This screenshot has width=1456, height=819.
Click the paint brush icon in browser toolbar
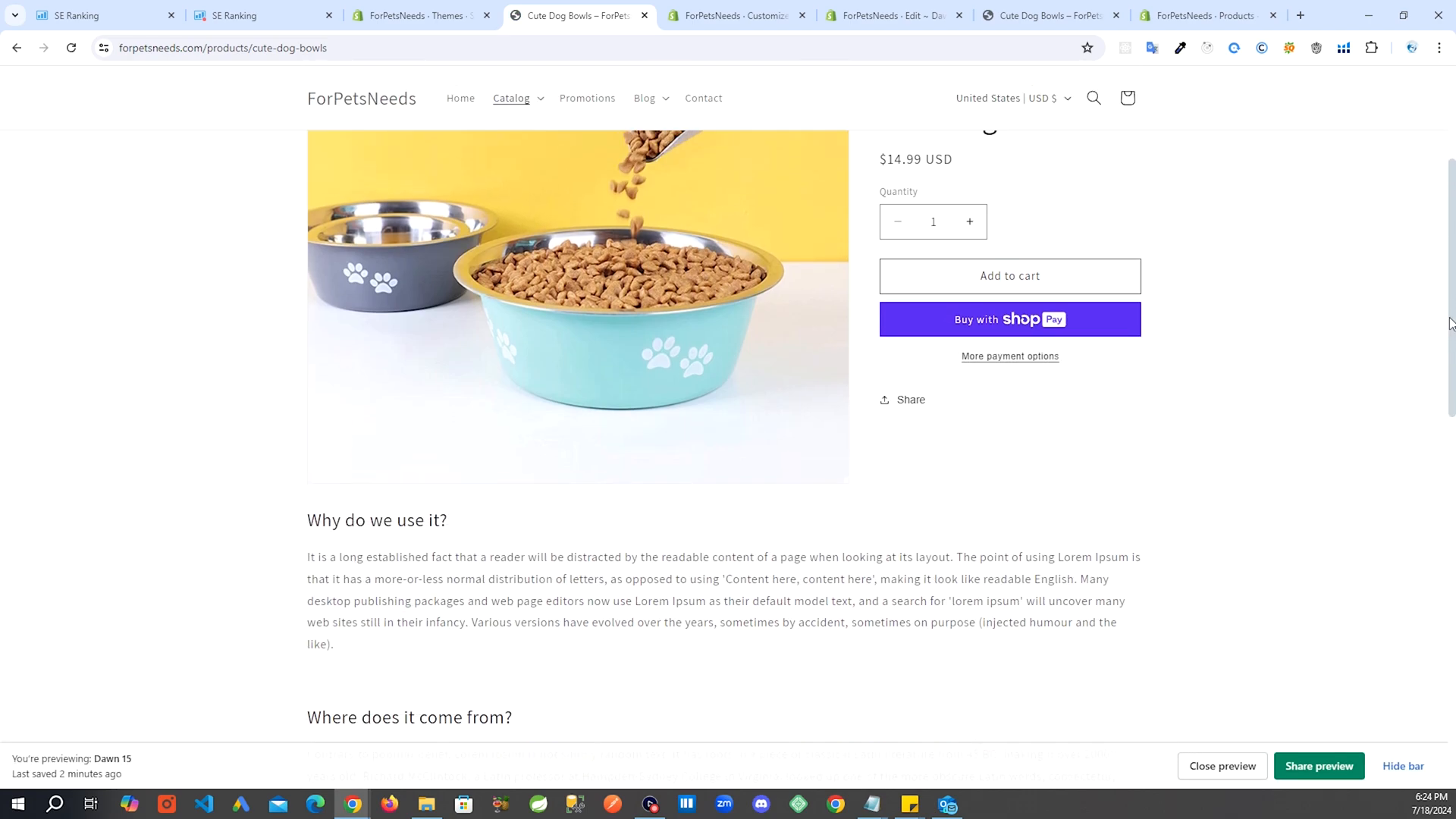pyautogui.click(x=1181, y=47)
